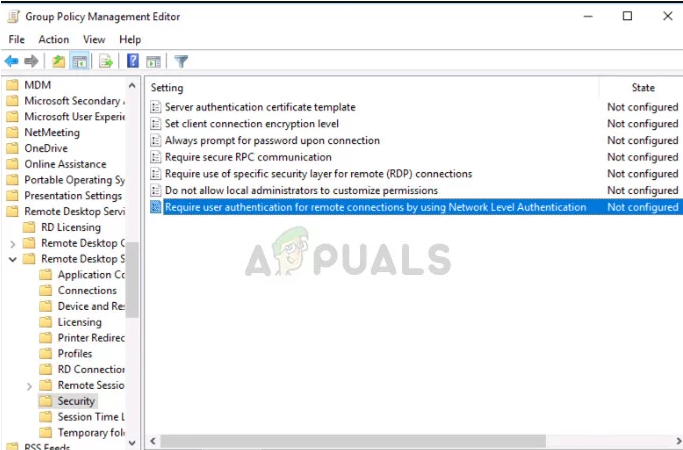Select Device and Resource Redirection tree item
The width and height of the screenshot is (683, 450).
click(x=91, y=306)
